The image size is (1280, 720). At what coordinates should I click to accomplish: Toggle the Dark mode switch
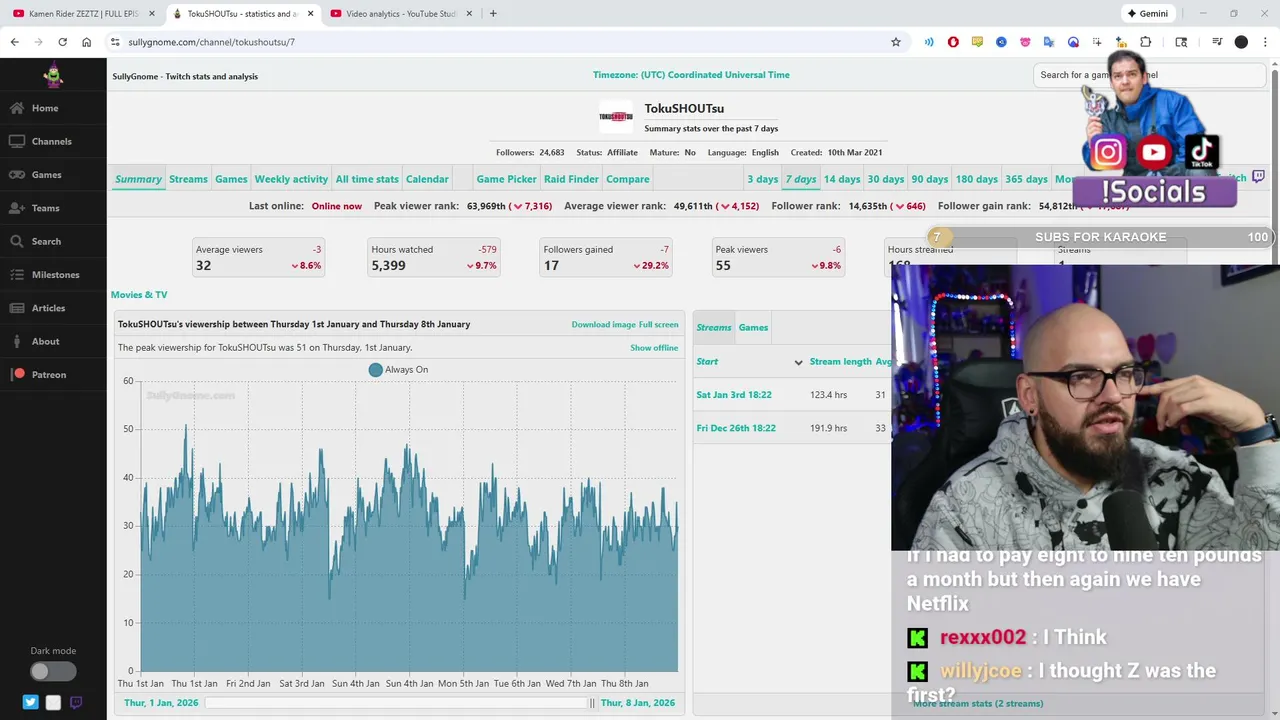(53, 672)
